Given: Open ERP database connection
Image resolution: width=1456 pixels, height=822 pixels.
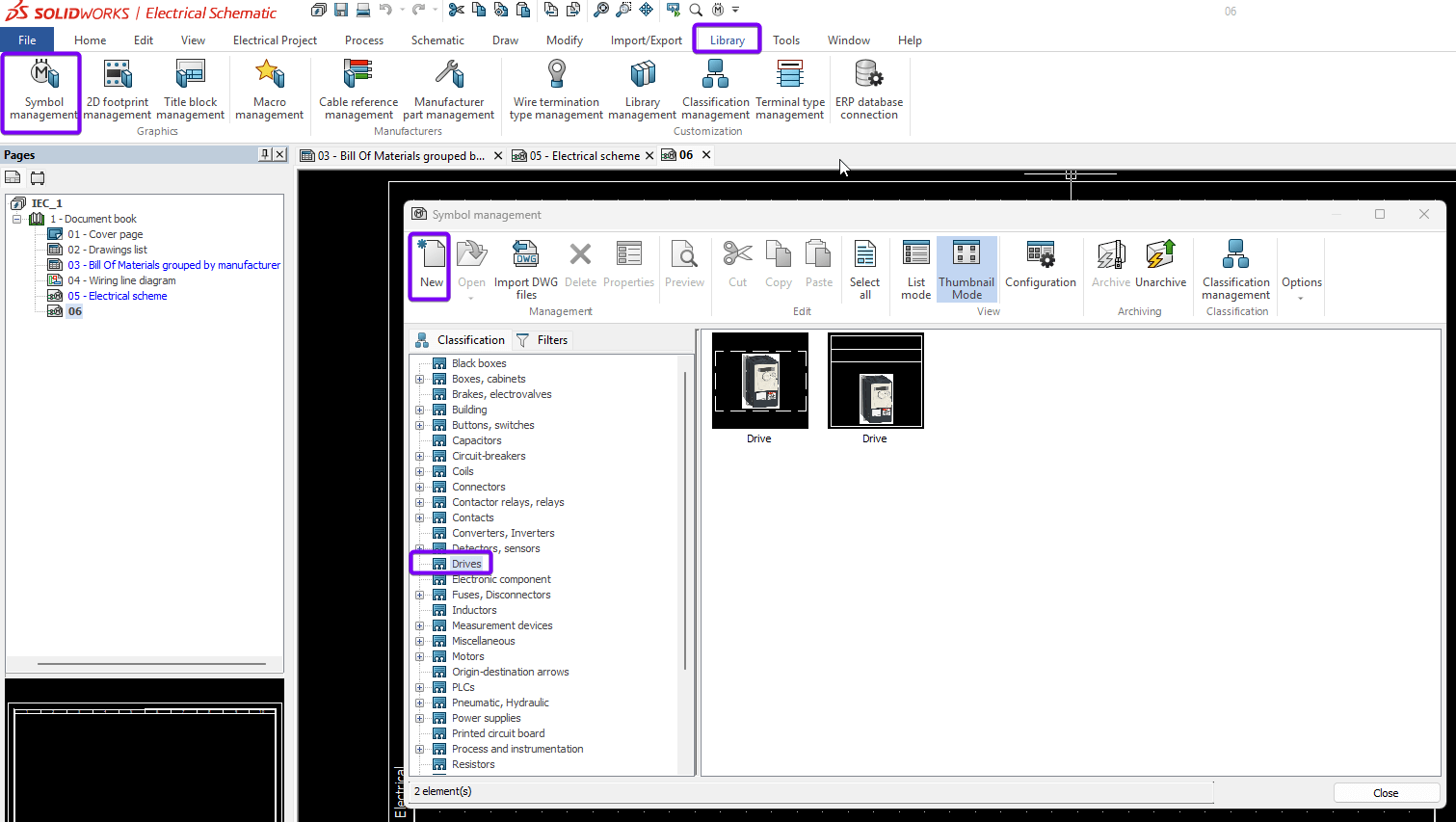Looking at the screenshot, I should pyautogui.click(x=868, y=89).
